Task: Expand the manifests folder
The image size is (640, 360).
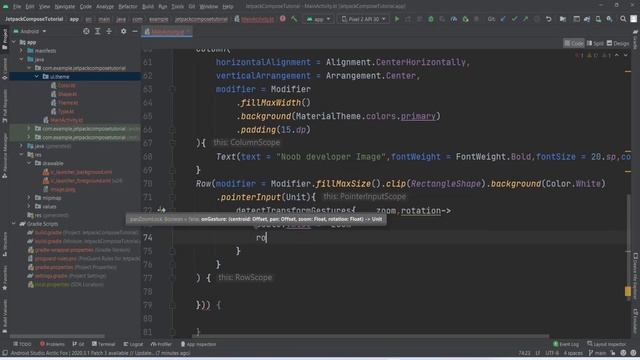Action: coord(22,51)
